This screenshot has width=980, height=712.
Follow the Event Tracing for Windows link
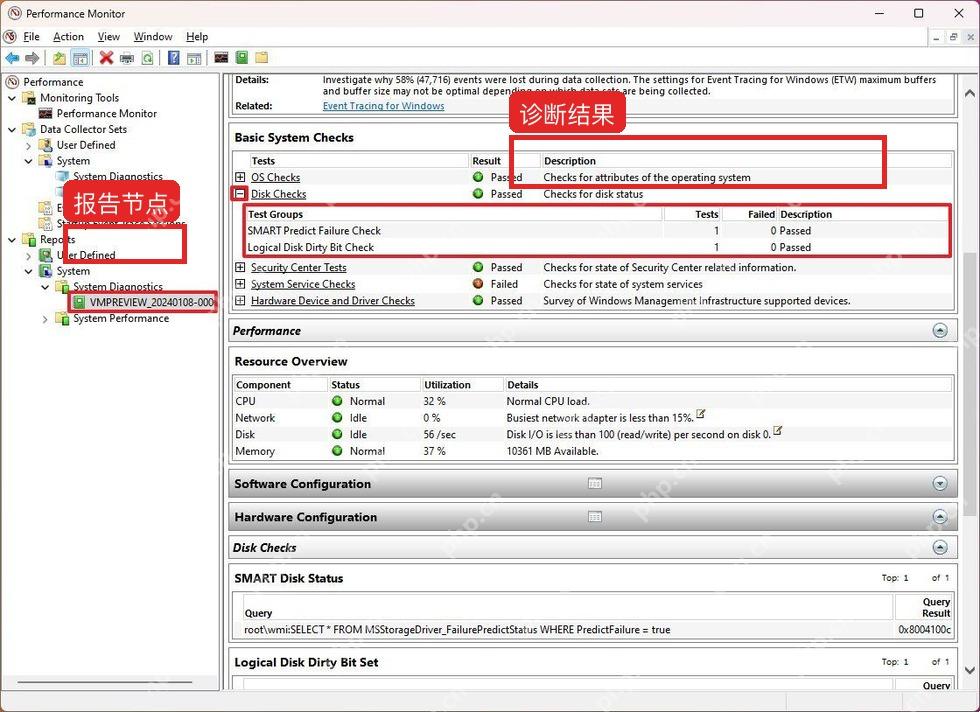[384, 106]
